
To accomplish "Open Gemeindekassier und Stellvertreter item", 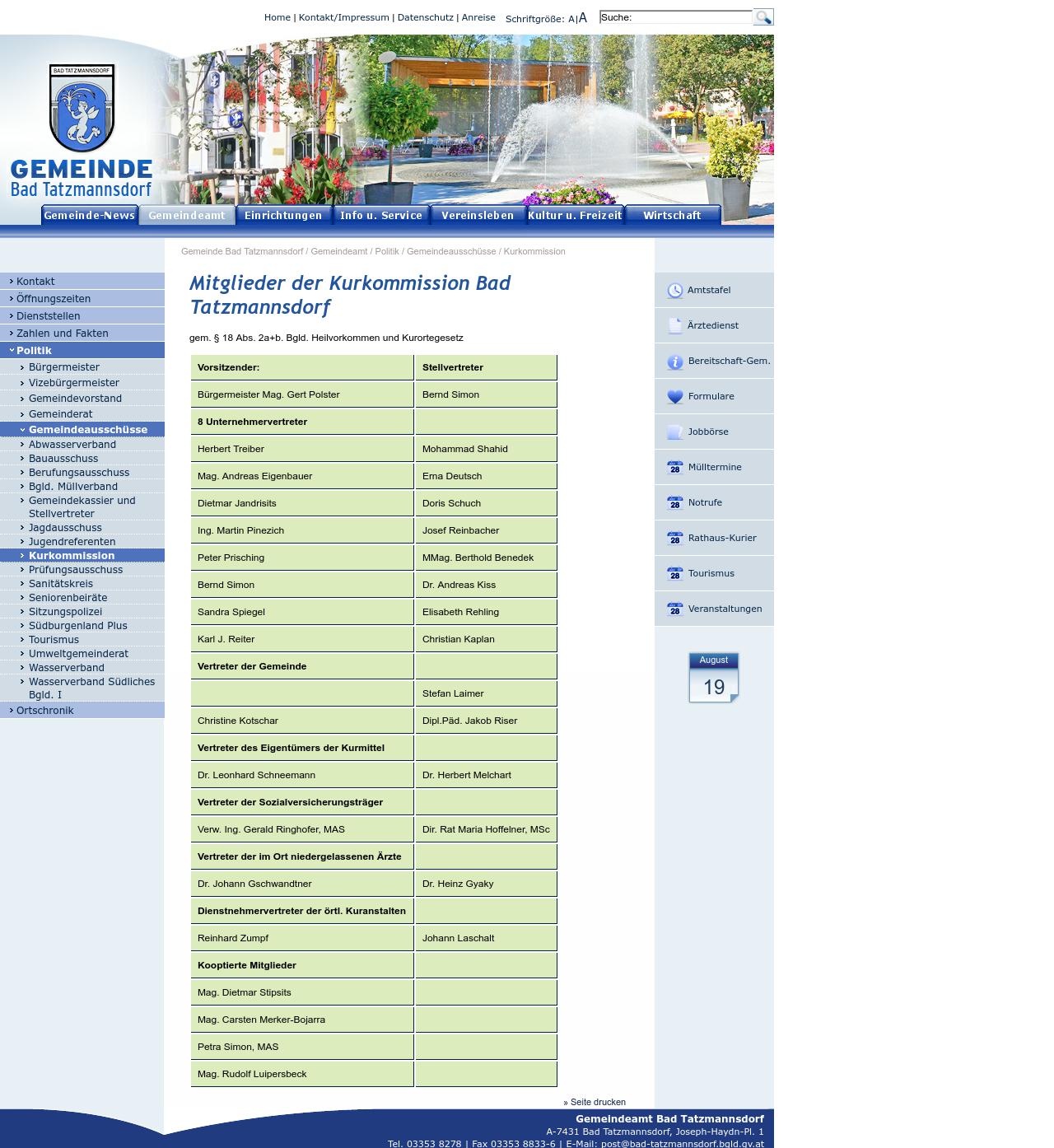I will click(x=82, y=507).
